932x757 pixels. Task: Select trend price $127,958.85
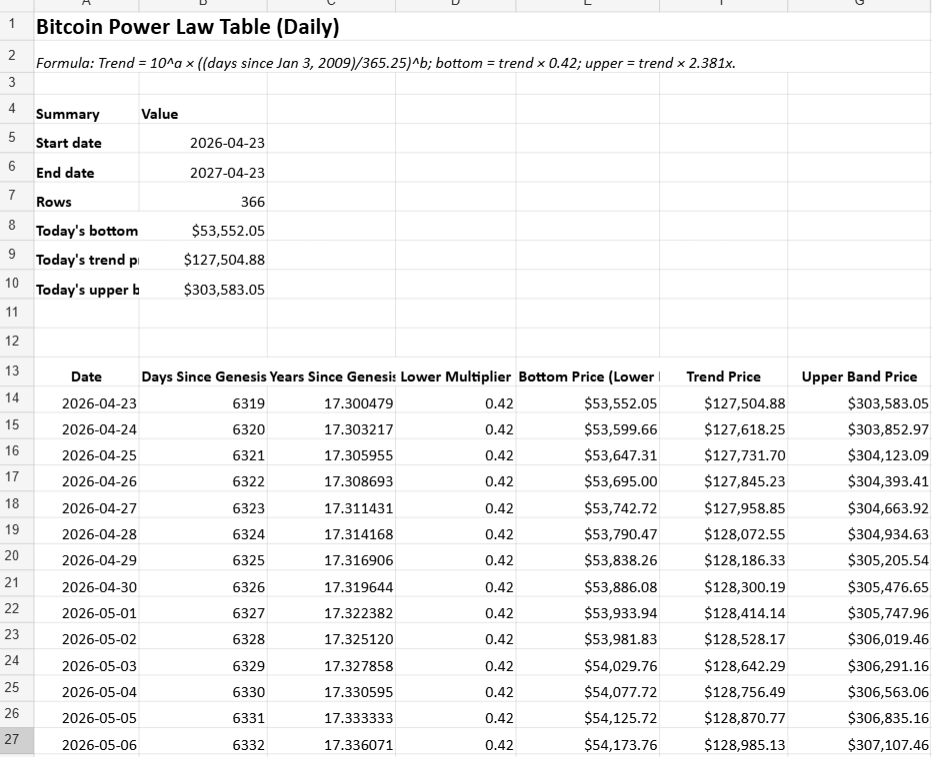(x=724, y=504)
